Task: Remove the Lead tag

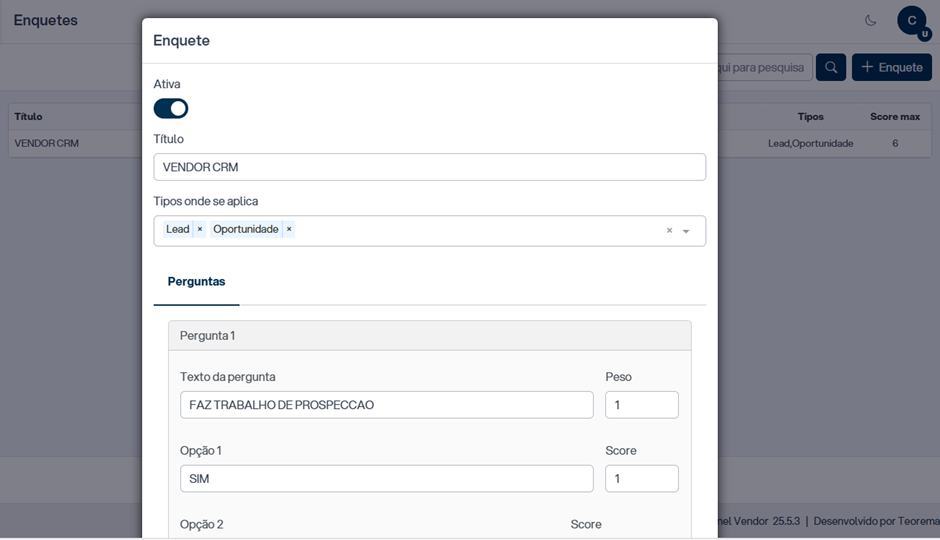Action: (200, 229)
